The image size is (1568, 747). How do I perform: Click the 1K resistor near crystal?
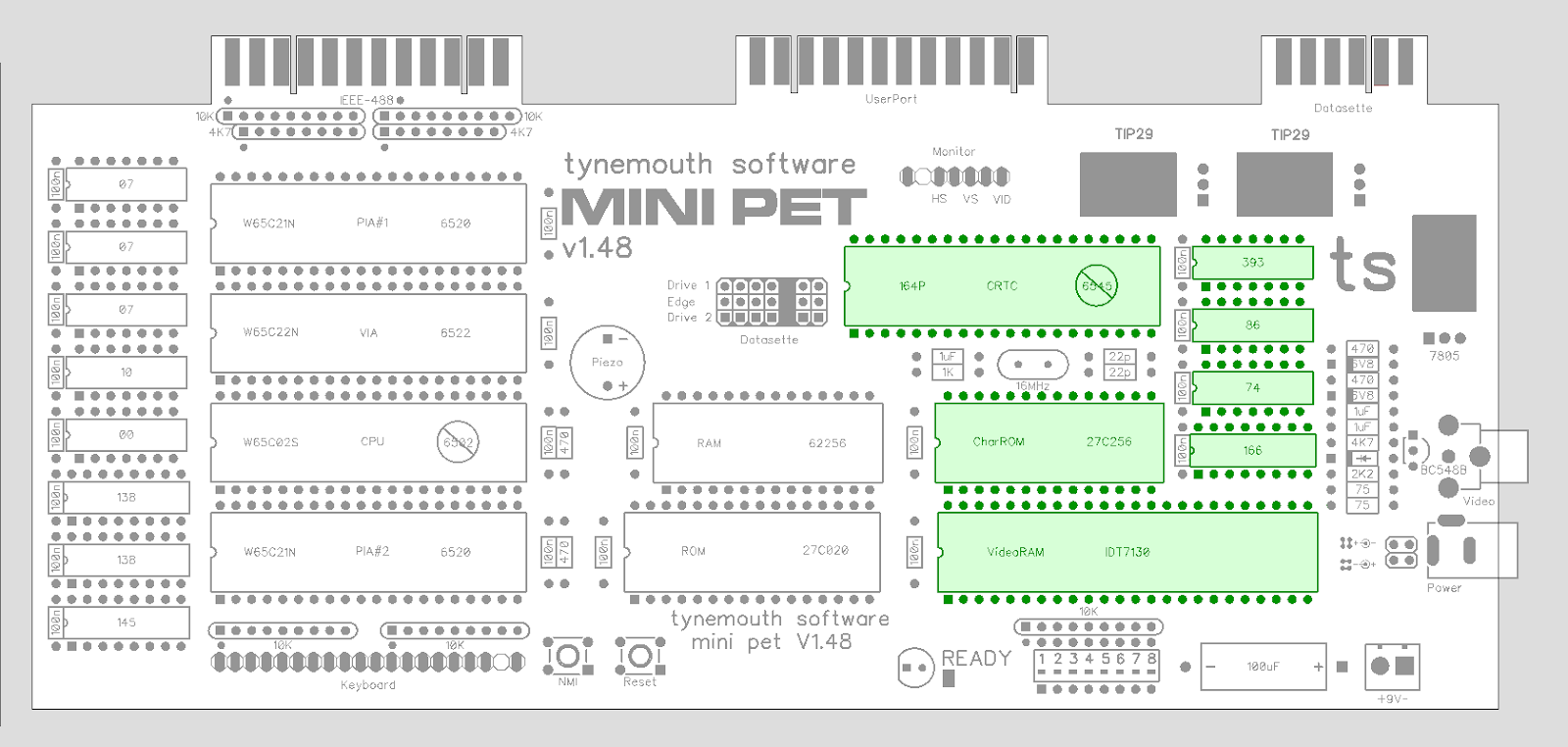pos(948,373)
